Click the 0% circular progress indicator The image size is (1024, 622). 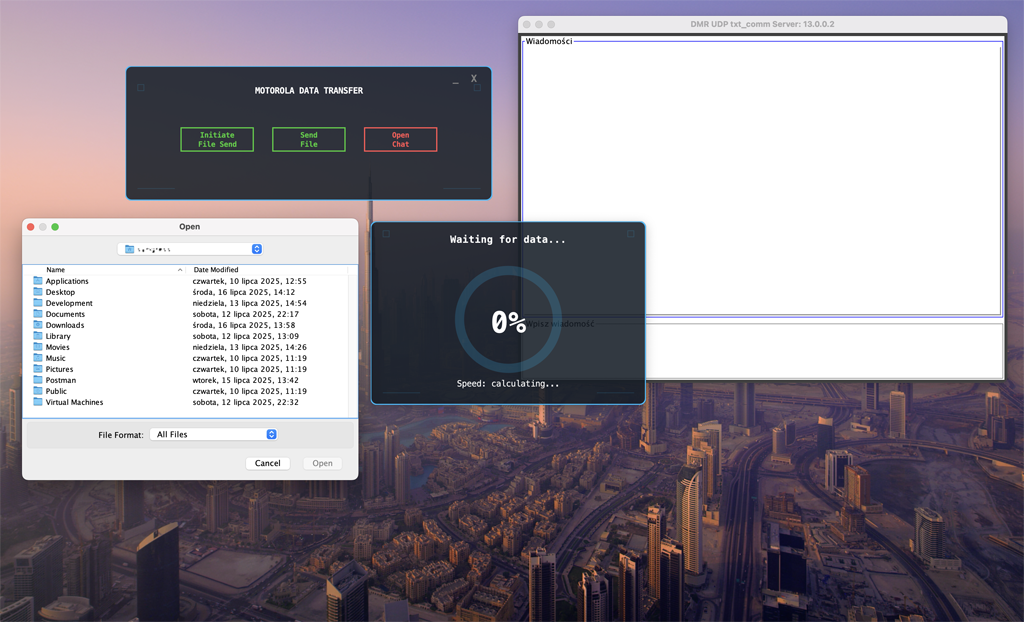pyautogui.click(x=508, y=320)
